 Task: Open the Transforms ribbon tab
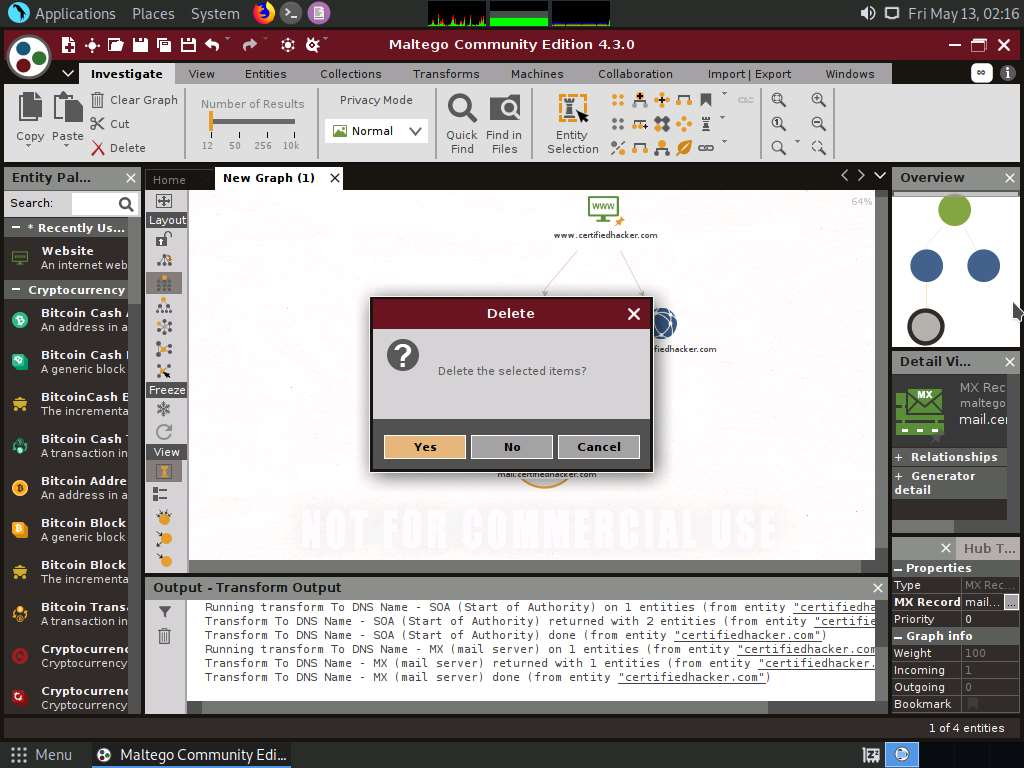click(446, 74)
